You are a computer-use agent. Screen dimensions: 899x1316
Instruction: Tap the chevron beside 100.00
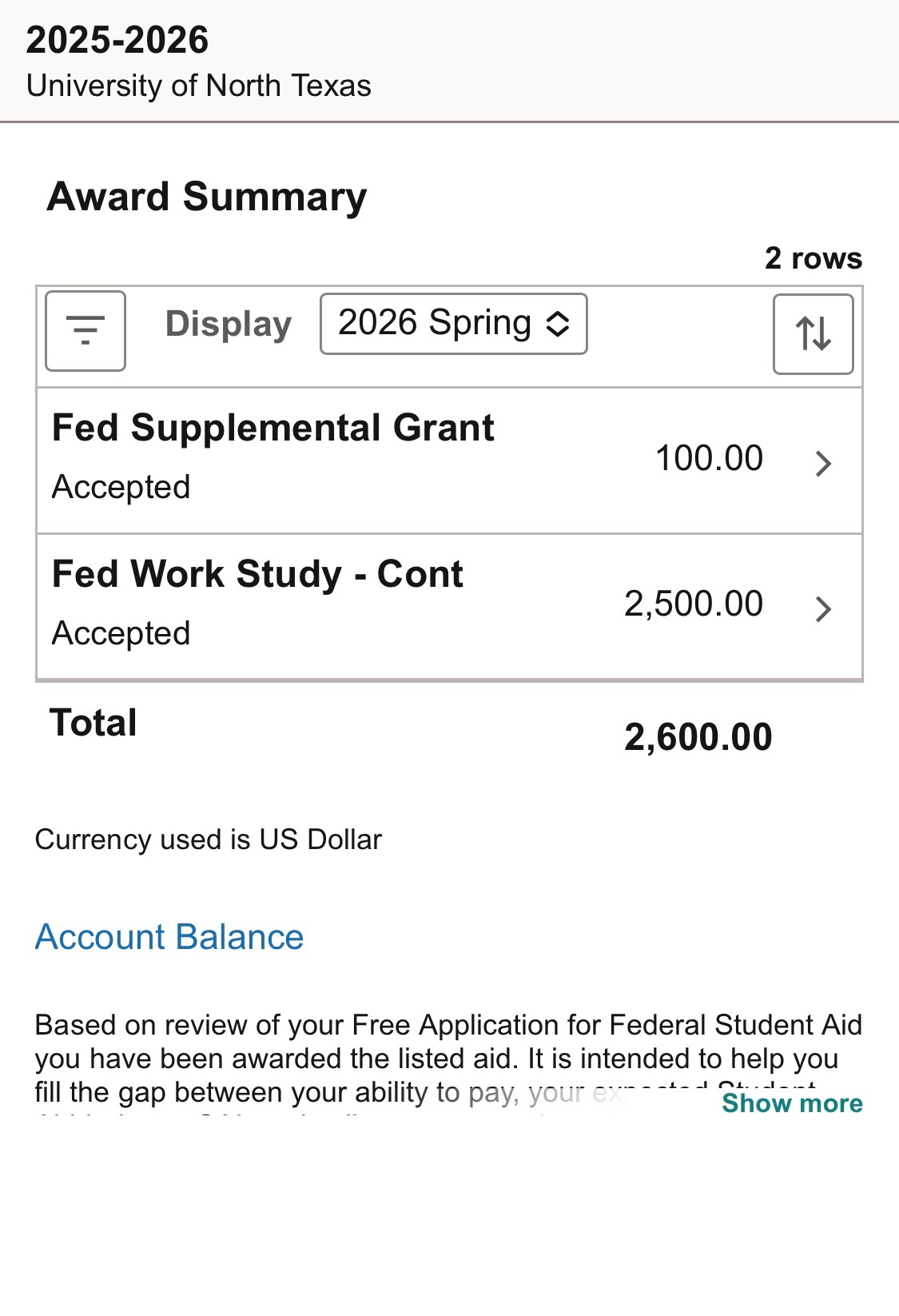[823, 463]
